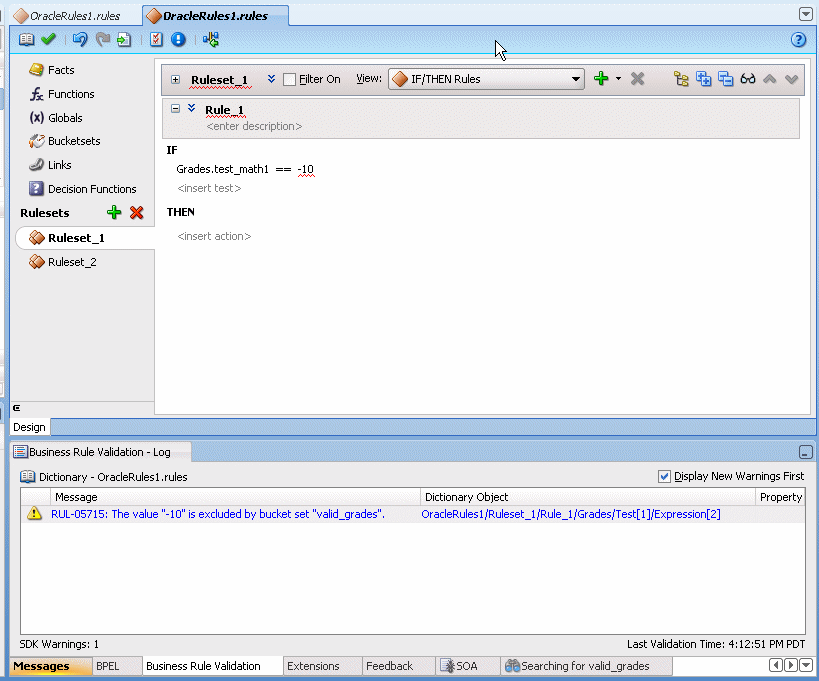Select the Design tab
This screenshot has width=819, height=681.
pos(29,427)
